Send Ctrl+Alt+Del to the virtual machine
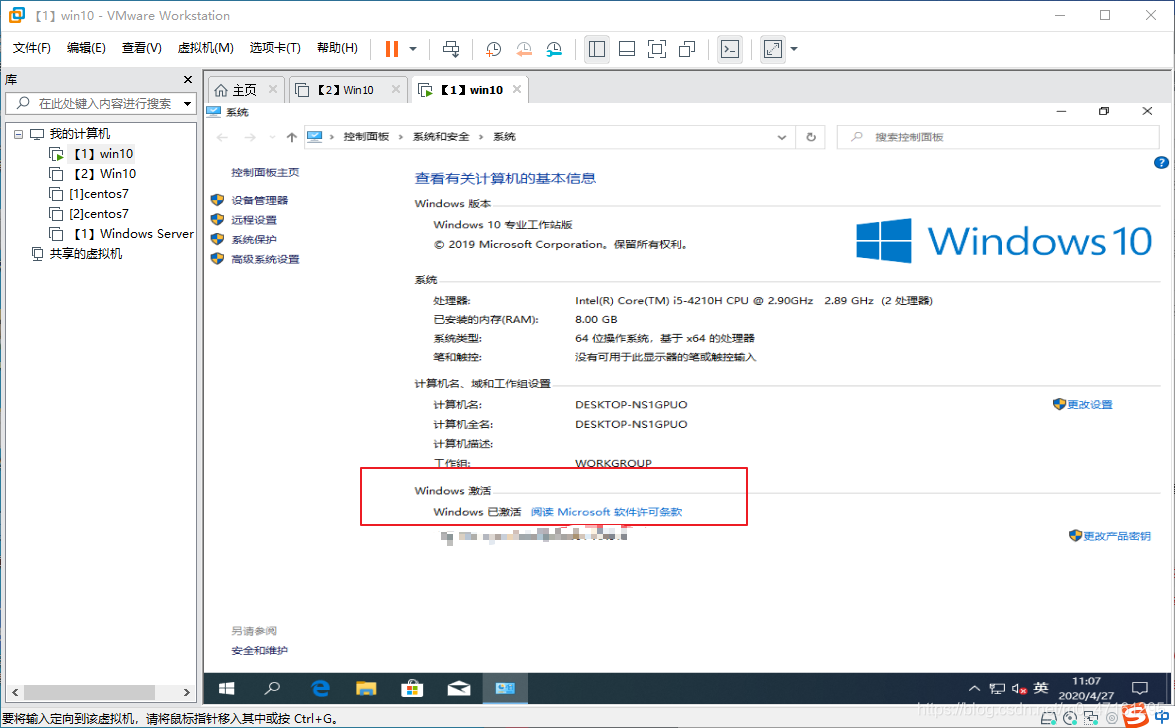 [x=451, y=49]
